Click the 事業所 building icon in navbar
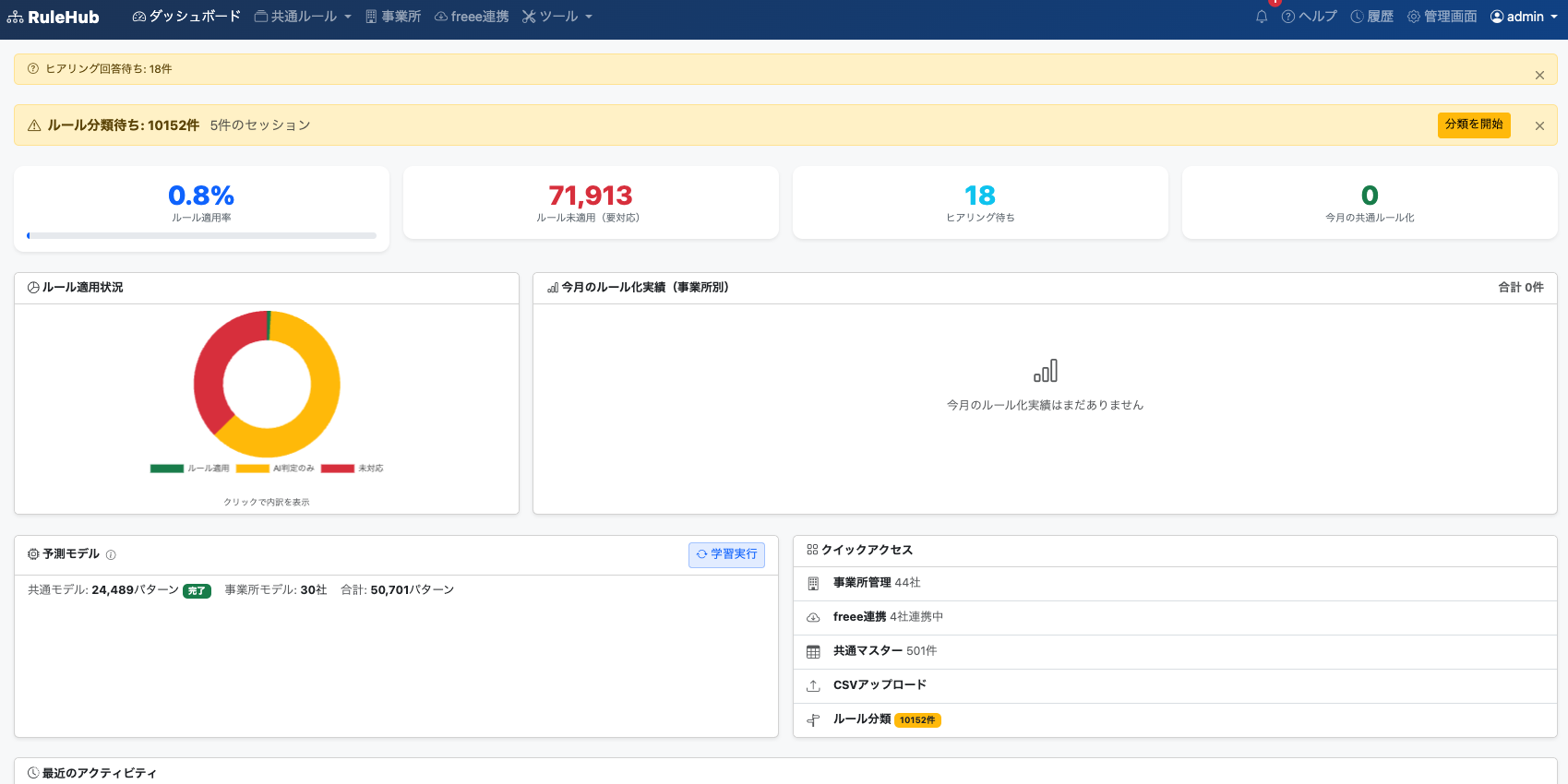 click(371, 17)
